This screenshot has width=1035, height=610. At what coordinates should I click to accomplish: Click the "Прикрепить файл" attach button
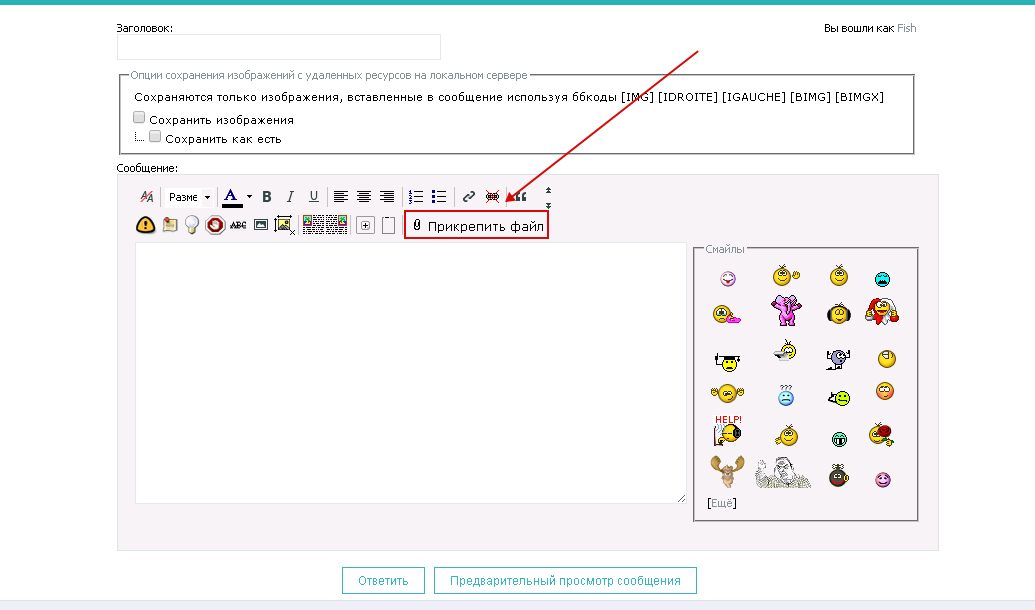(x=477, y=226)
